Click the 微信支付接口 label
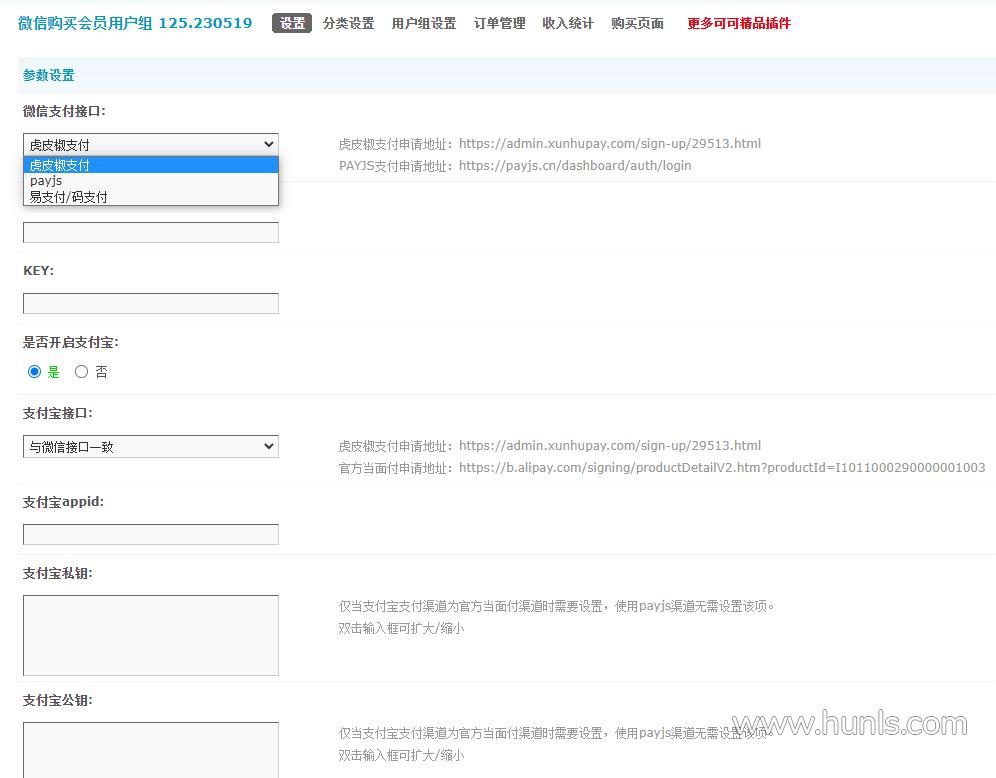Image resolution: width=996 pixels, height=778 pixels. [x=64, y=111]
